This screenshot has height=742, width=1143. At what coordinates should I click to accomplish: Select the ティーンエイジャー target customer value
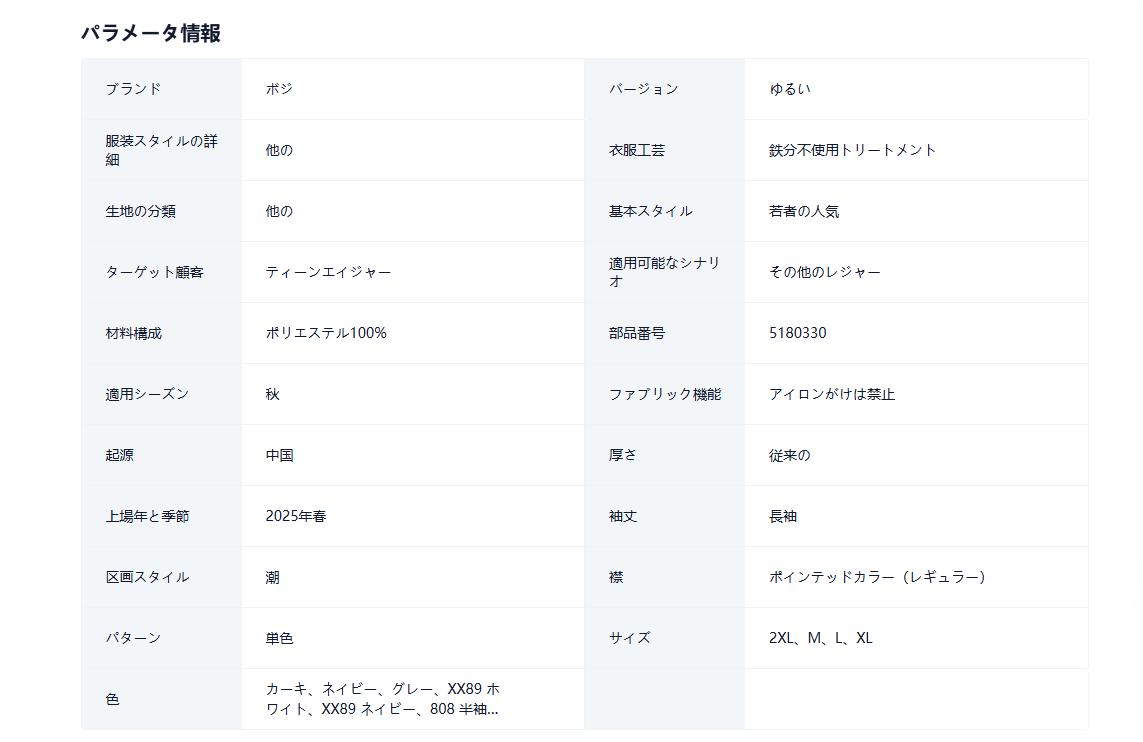tap(328, 272)
